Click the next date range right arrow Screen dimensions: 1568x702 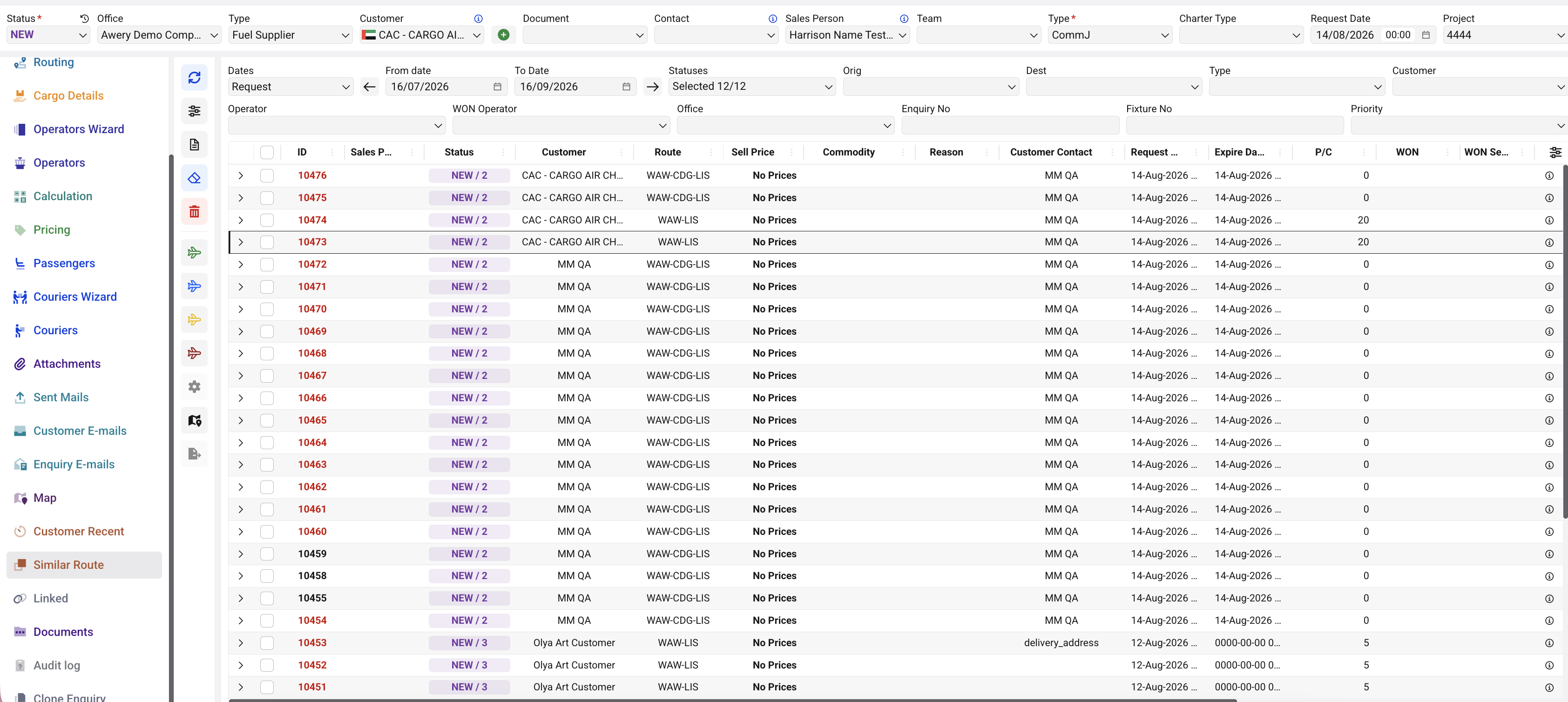653,87
